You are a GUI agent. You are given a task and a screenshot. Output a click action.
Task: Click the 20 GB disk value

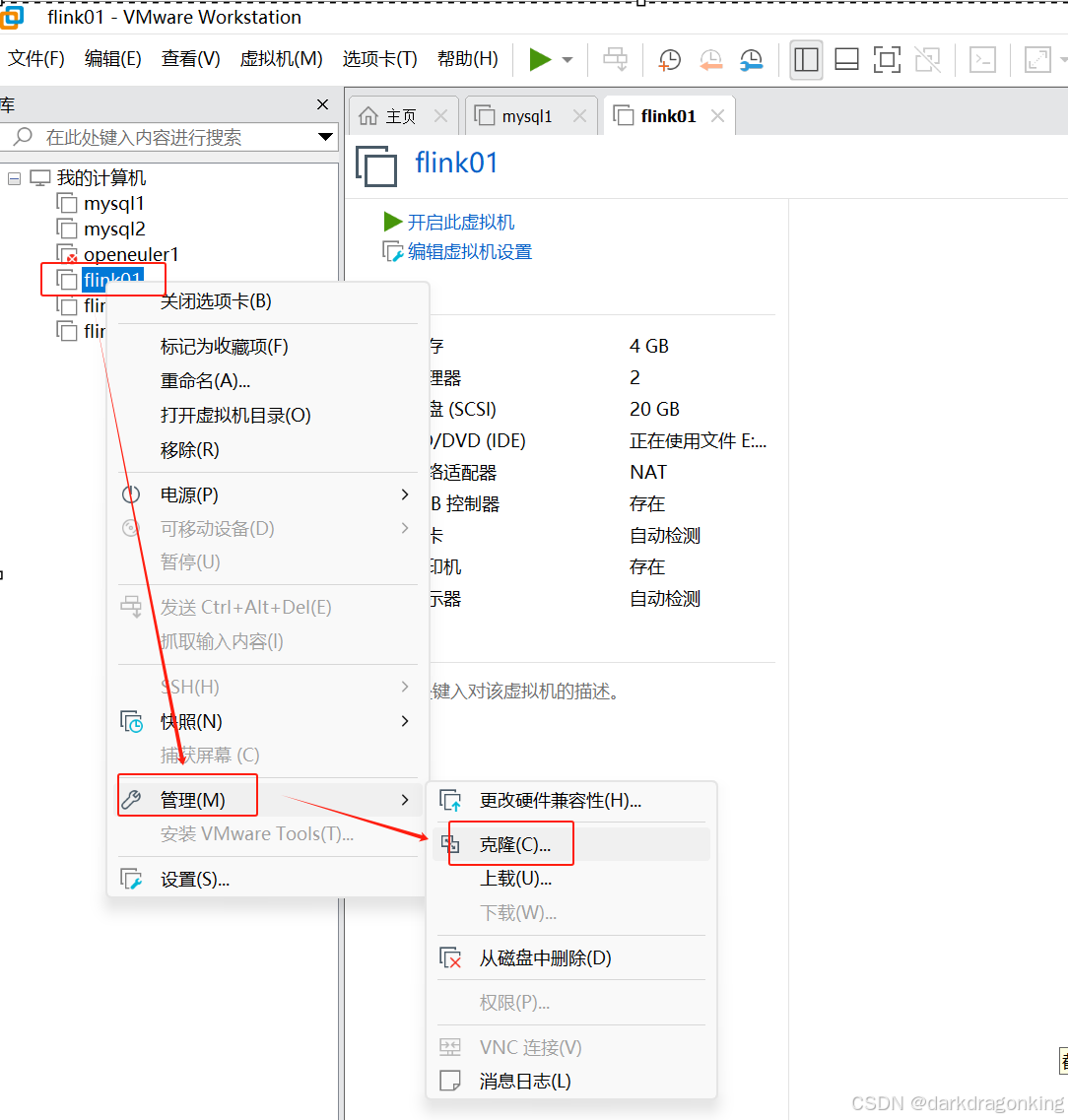[x=654, y=409]
